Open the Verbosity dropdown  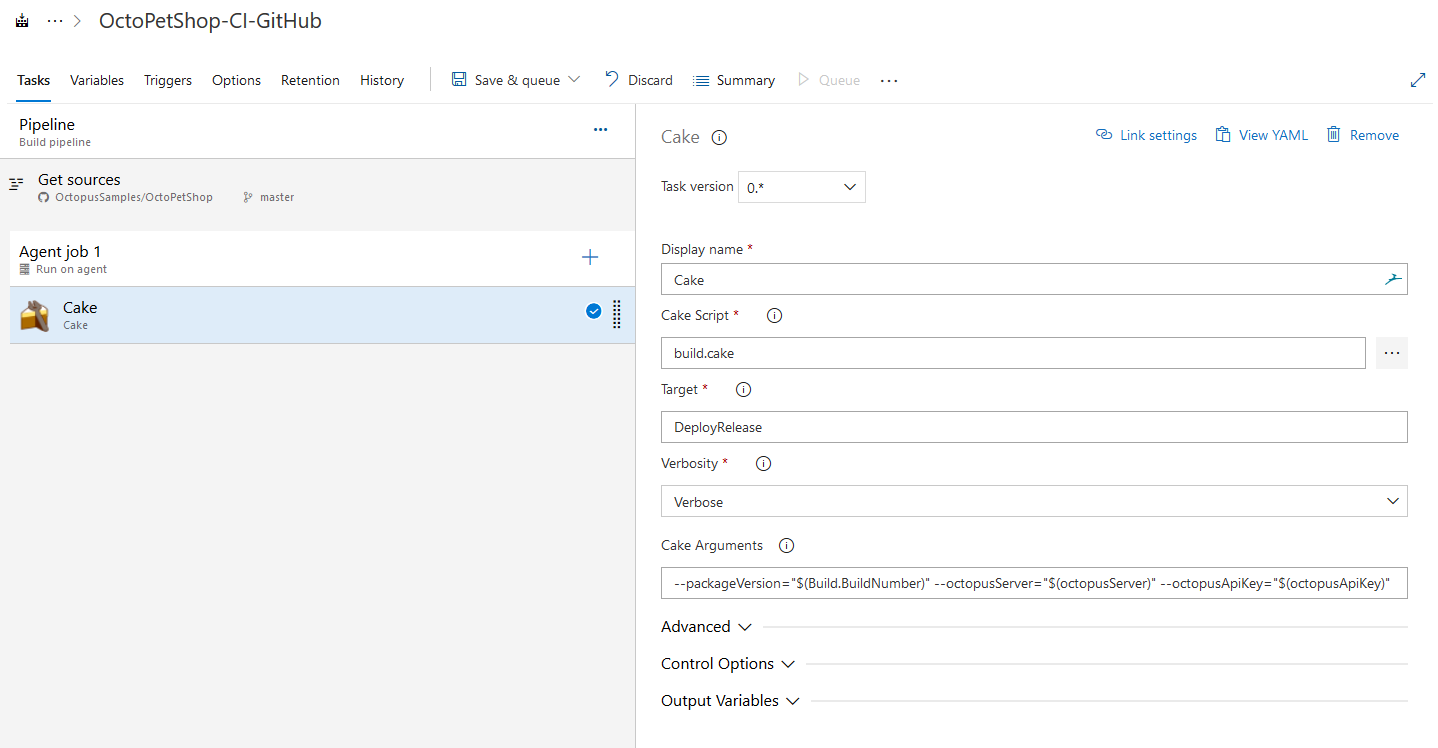1034,501
